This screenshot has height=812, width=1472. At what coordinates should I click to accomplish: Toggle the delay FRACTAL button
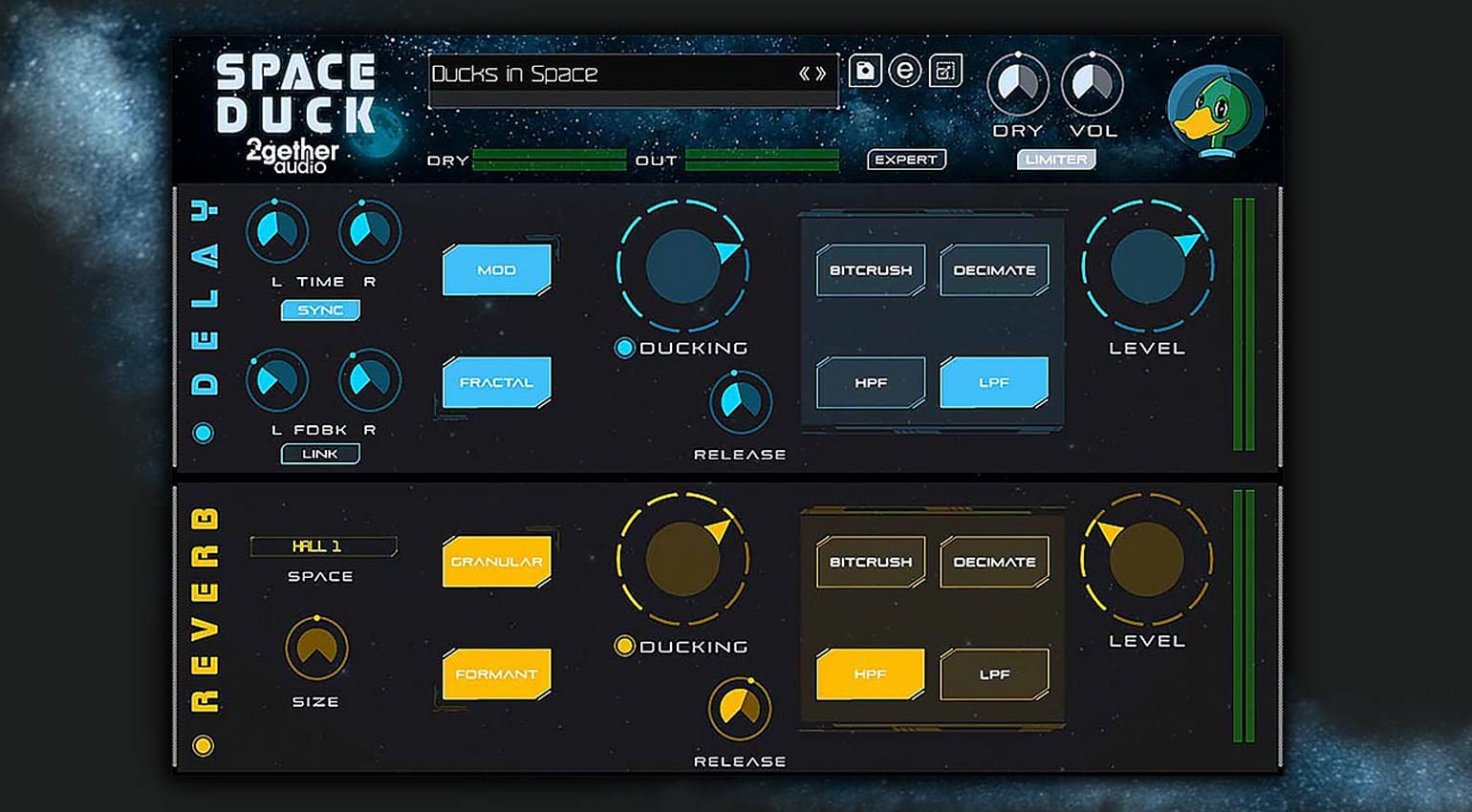coord(497,383)
